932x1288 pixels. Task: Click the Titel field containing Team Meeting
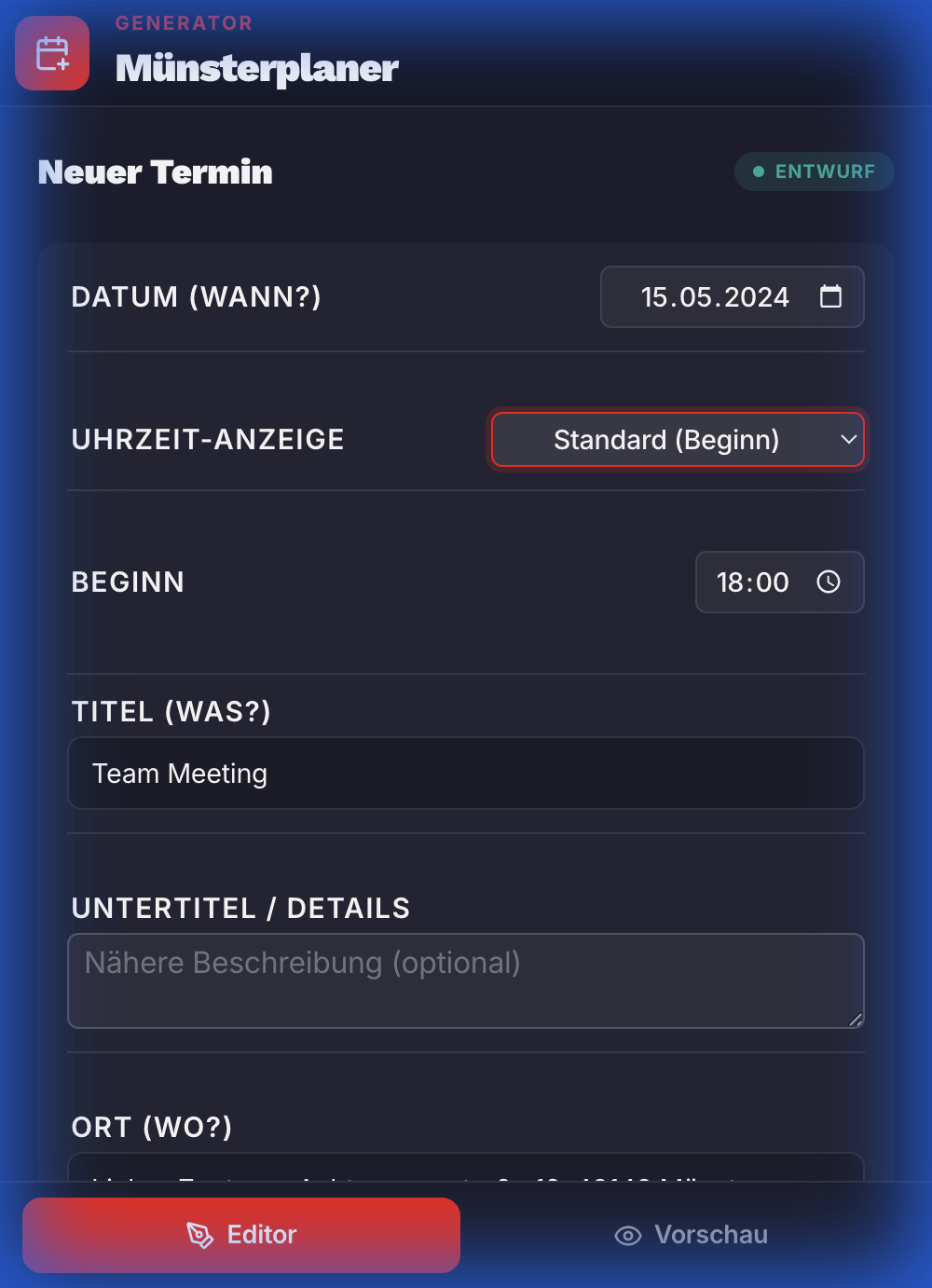(466, 774)
